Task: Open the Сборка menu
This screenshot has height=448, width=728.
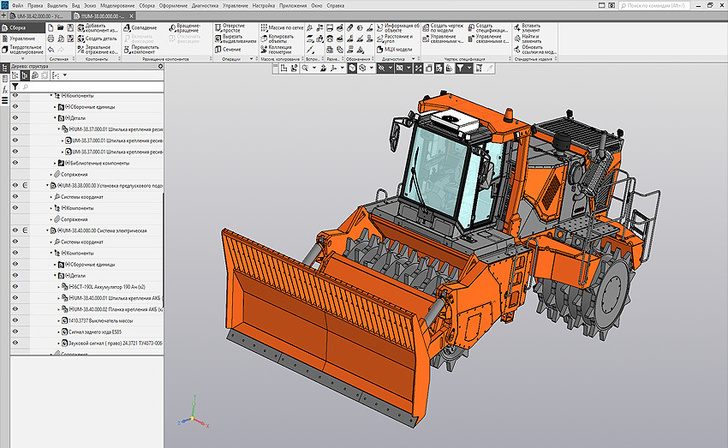Action: point(147,6)
